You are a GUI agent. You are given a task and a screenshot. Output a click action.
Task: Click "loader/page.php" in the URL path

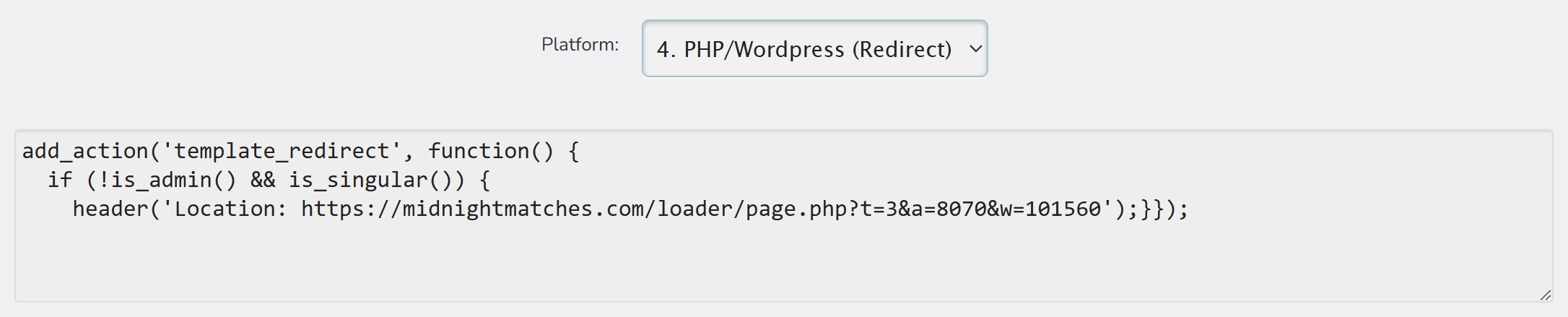(752, 209)
